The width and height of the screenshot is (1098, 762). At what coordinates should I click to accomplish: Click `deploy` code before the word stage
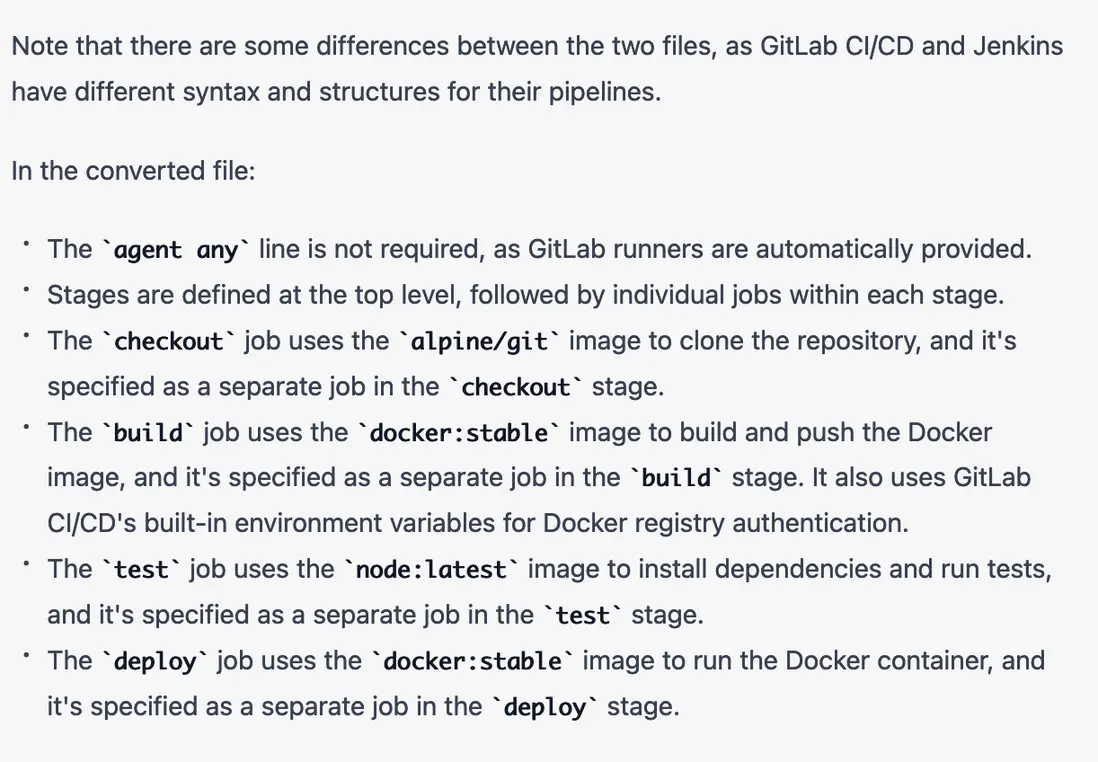click(x=545, y=707)
